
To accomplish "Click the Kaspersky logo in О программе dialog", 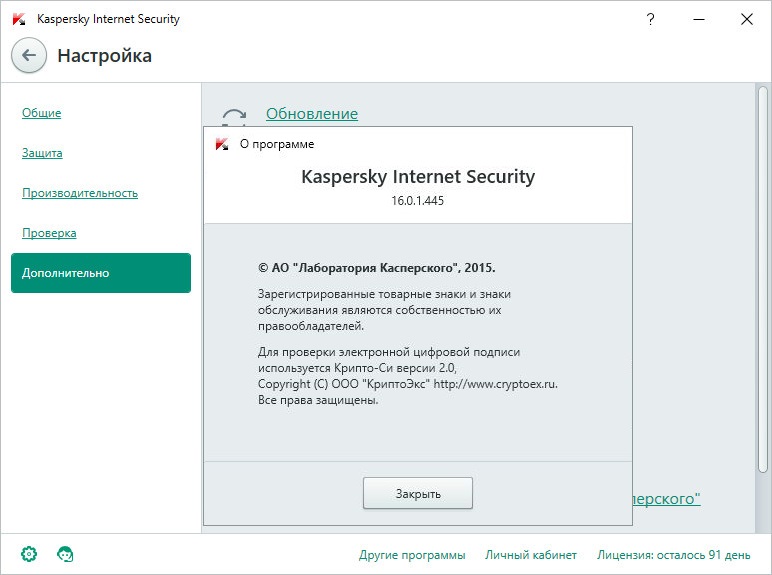I will 222,144.
